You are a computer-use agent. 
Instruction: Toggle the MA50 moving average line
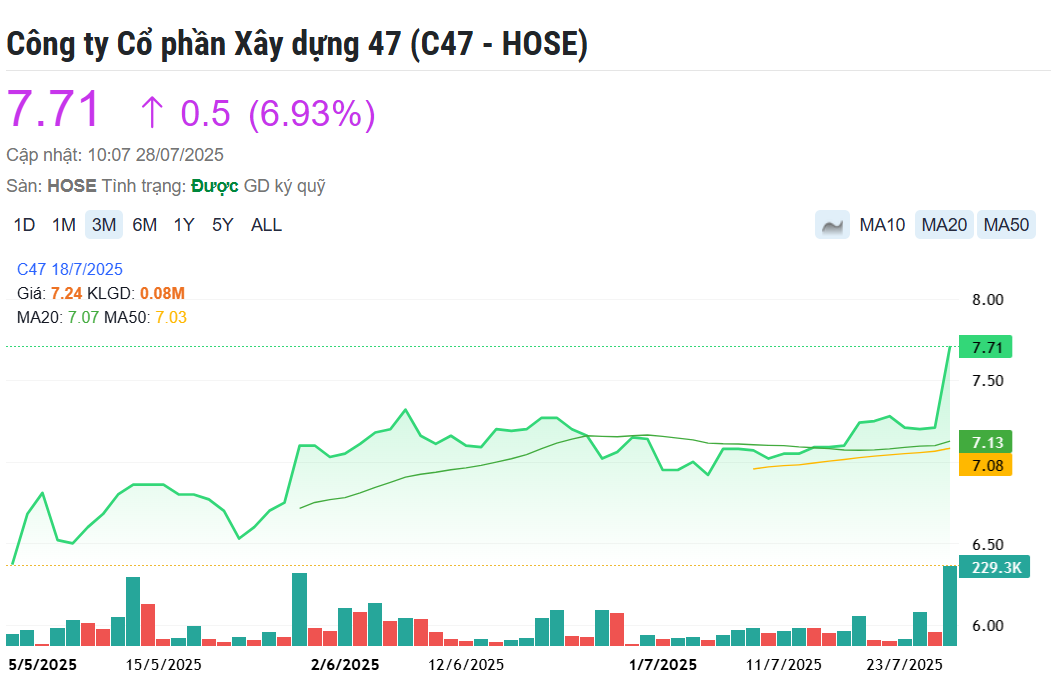(1006, 225)
